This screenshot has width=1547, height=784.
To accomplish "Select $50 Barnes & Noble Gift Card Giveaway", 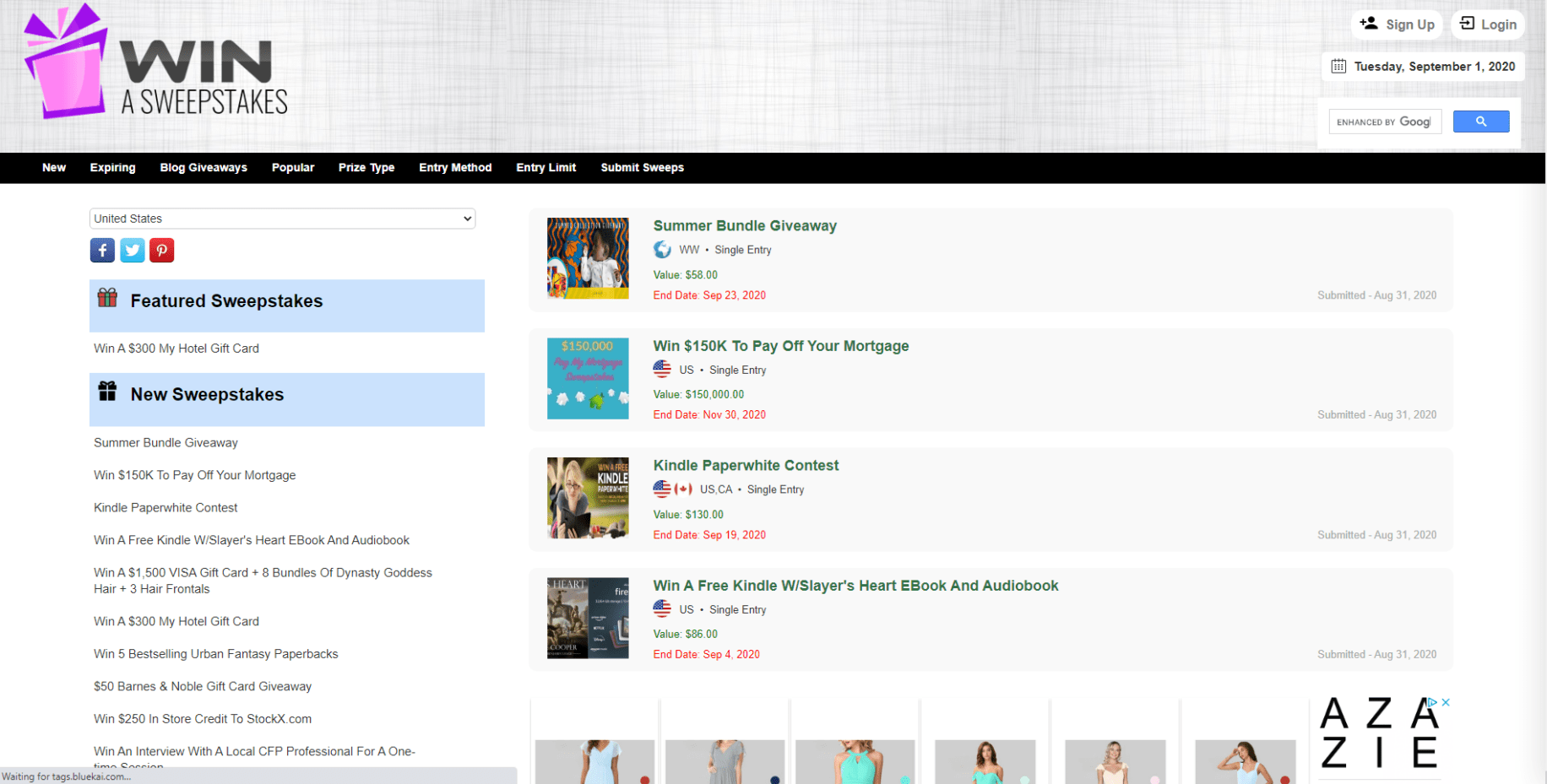I will [x=203, y=687].
